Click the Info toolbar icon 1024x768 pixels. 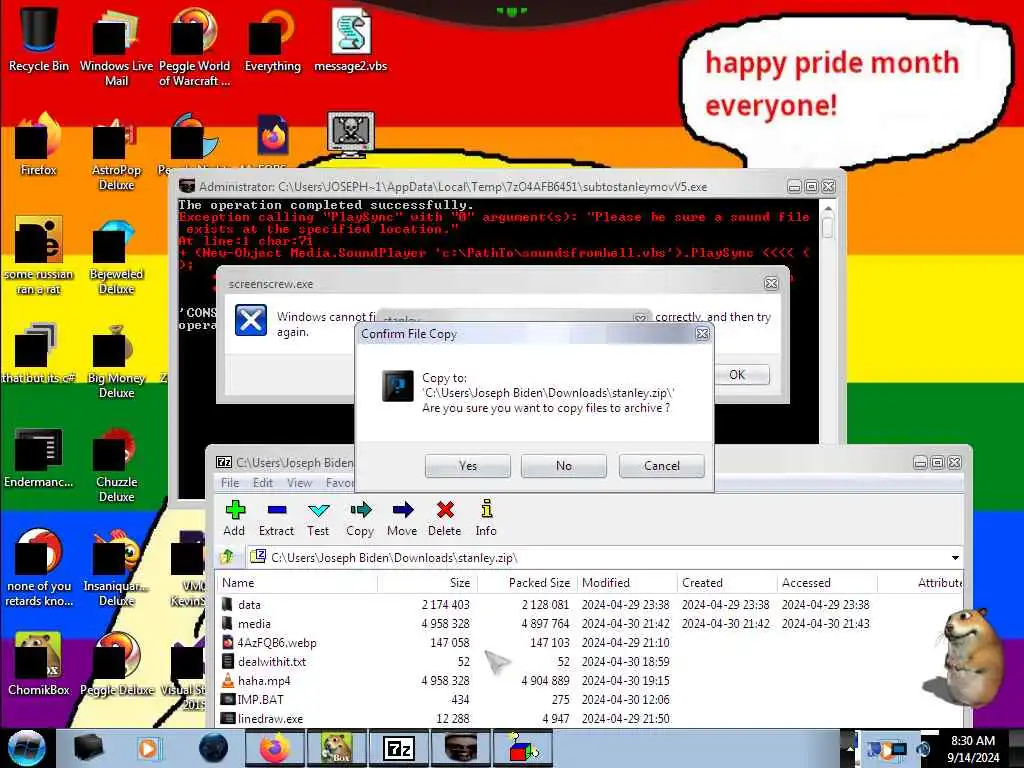(486, 519)
